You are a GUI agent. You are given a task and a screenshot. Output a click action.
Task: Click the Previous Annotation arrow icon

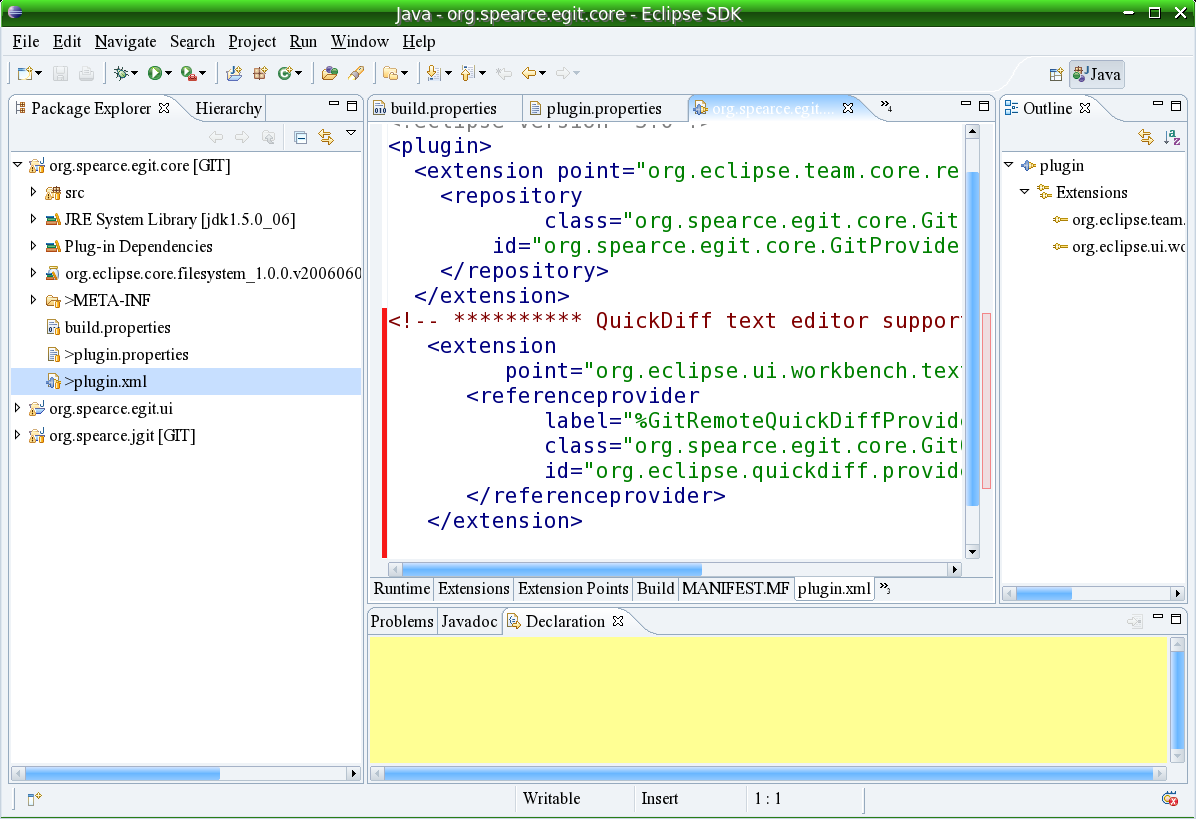(468, 73)
